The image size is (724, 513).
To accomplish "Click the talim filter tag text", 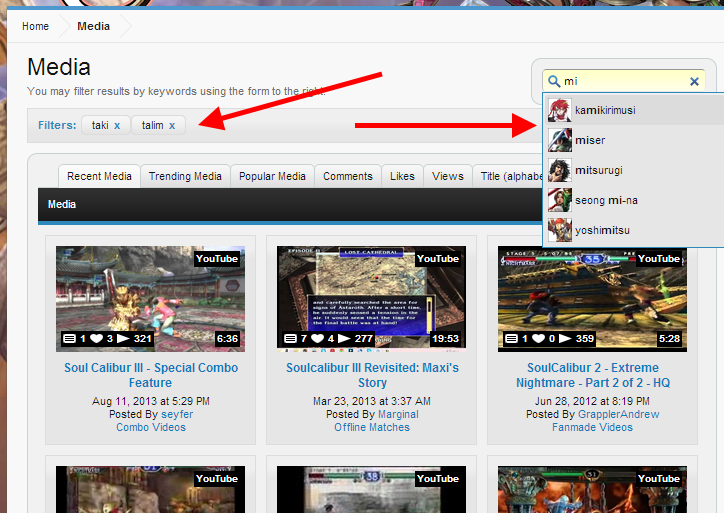I will (152, 125).
